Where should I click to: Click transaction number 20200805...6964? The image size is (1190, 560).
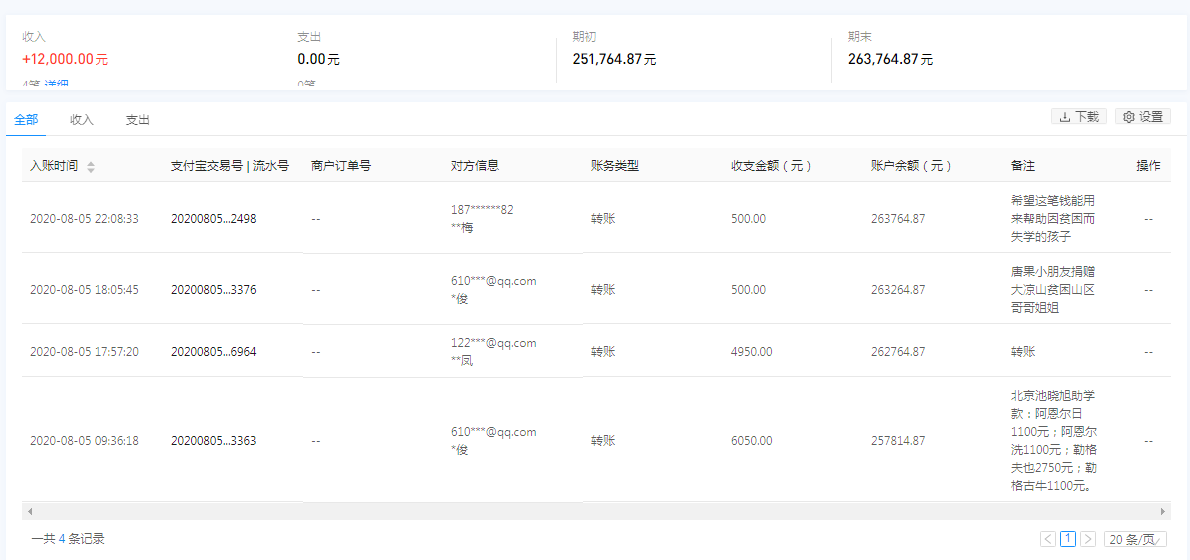[x=213, y=352]
